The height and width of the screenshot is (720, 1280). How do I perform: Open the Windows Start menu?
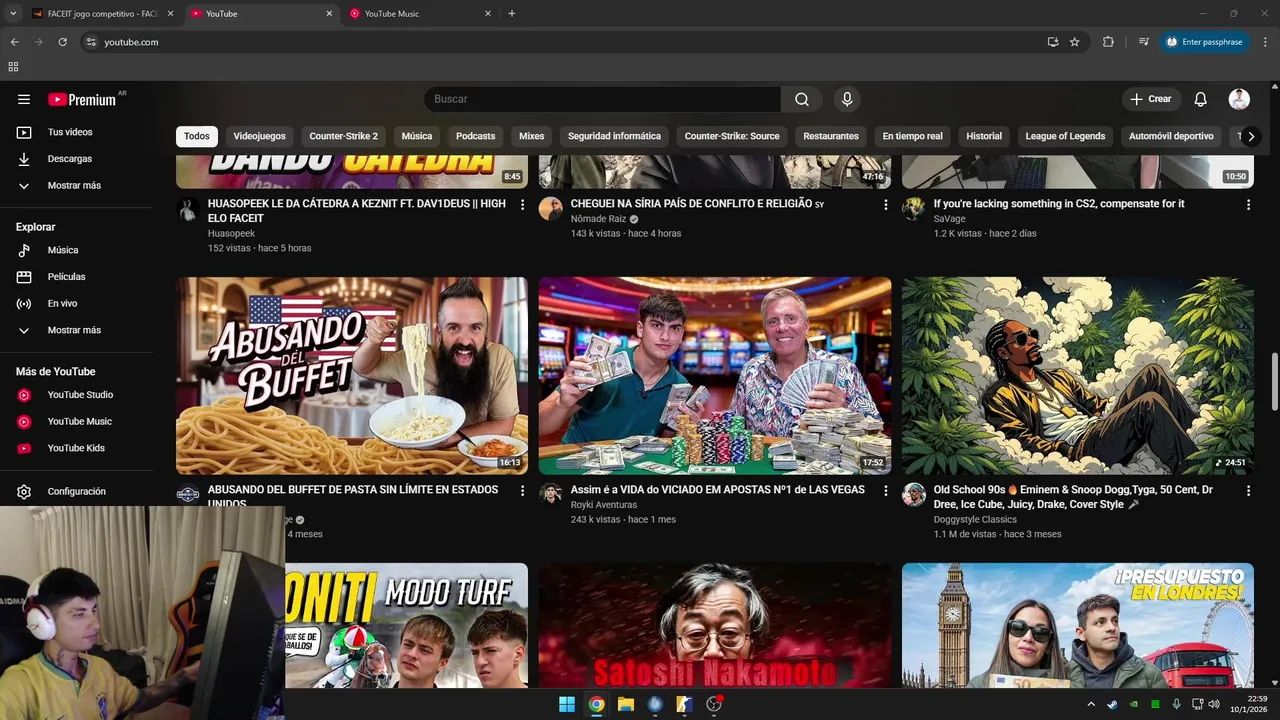(567, 704)
